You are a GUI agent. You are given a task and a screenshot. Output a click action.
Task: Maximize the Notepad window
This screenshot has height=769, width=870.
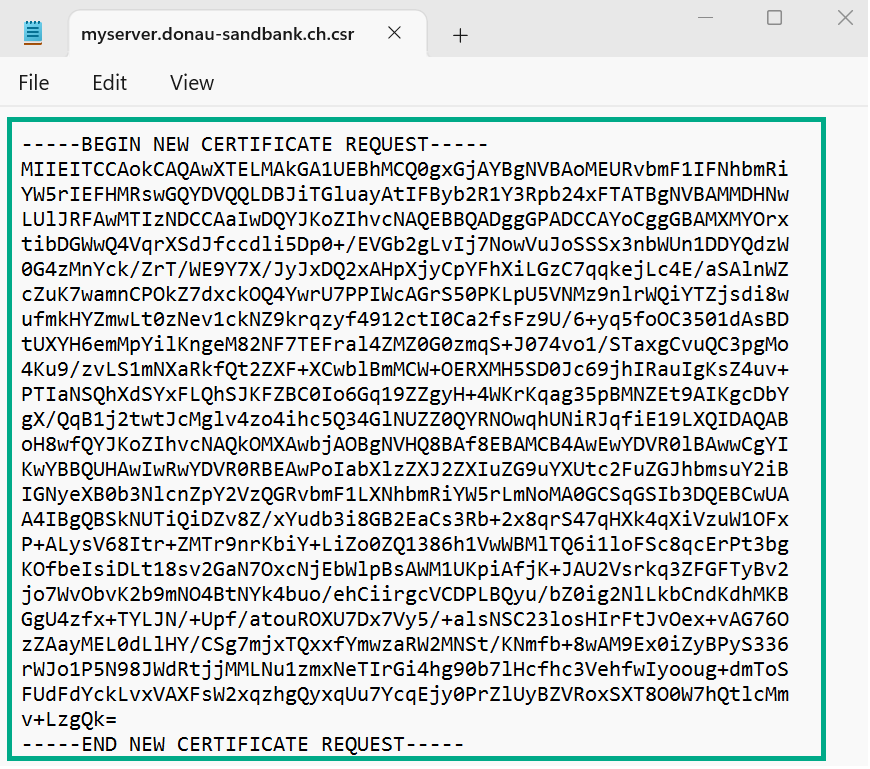(775, 18)
